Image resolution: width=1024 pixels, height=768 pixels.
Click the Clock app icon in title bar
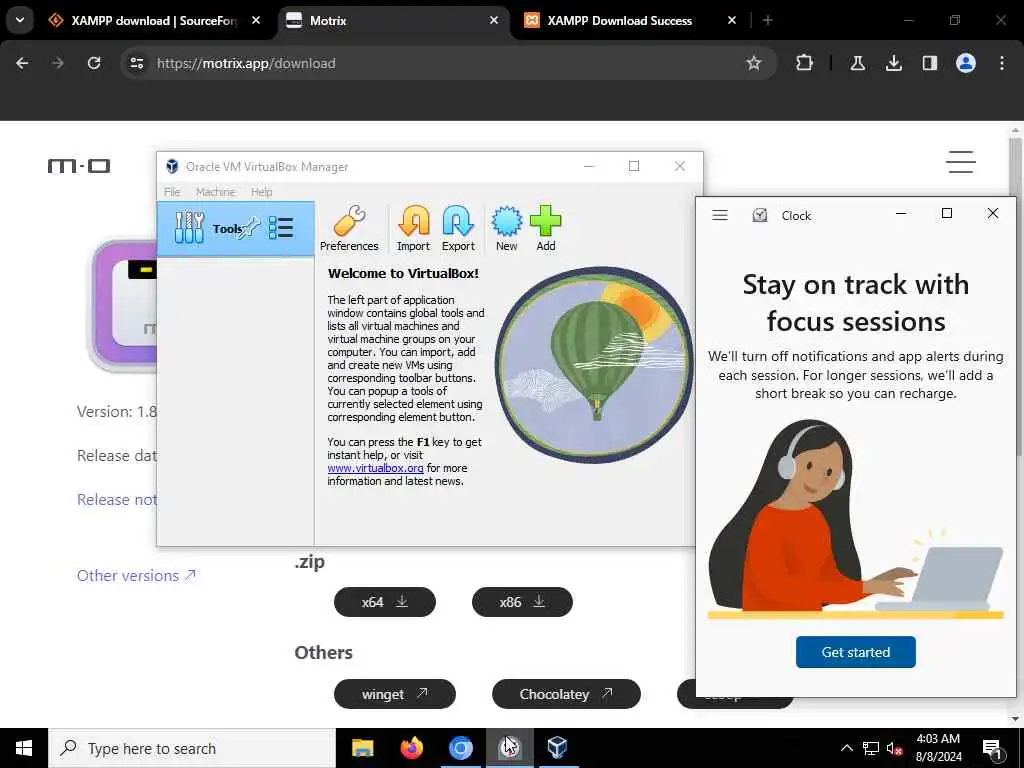coord(760,215)
